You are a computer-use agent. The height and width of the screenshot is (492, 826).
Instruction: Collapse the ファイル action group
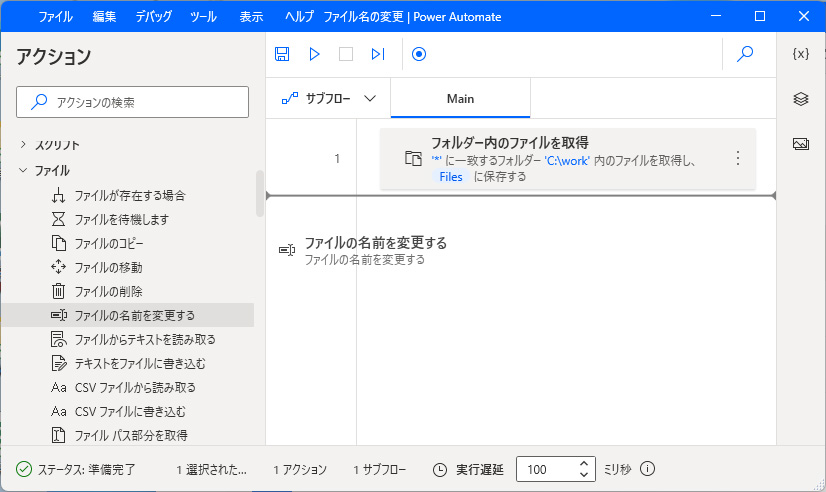point(23,170)
